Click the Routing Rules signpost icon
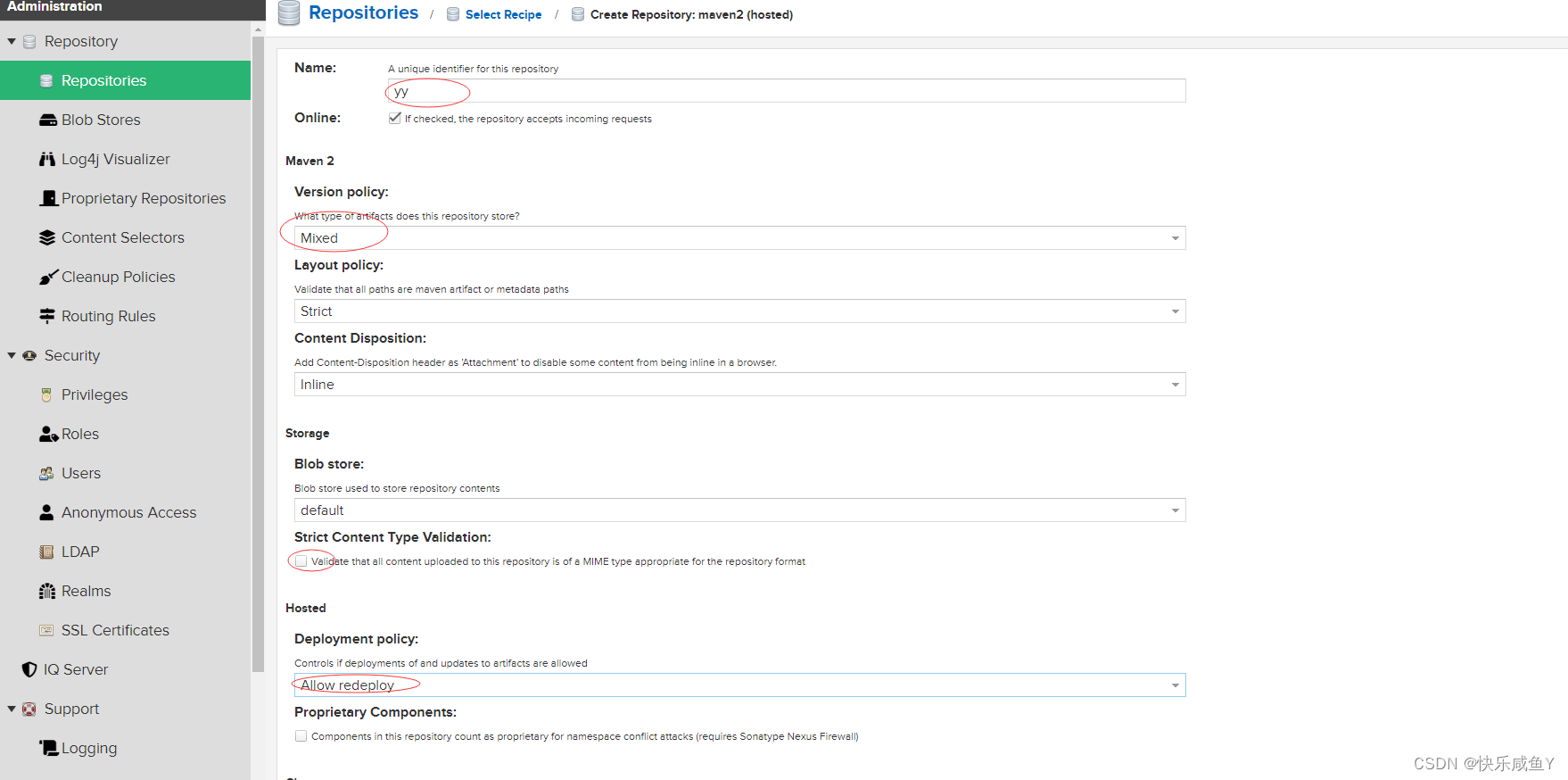The height and width of the screenshot is (780, 1568). click(47, 316)
